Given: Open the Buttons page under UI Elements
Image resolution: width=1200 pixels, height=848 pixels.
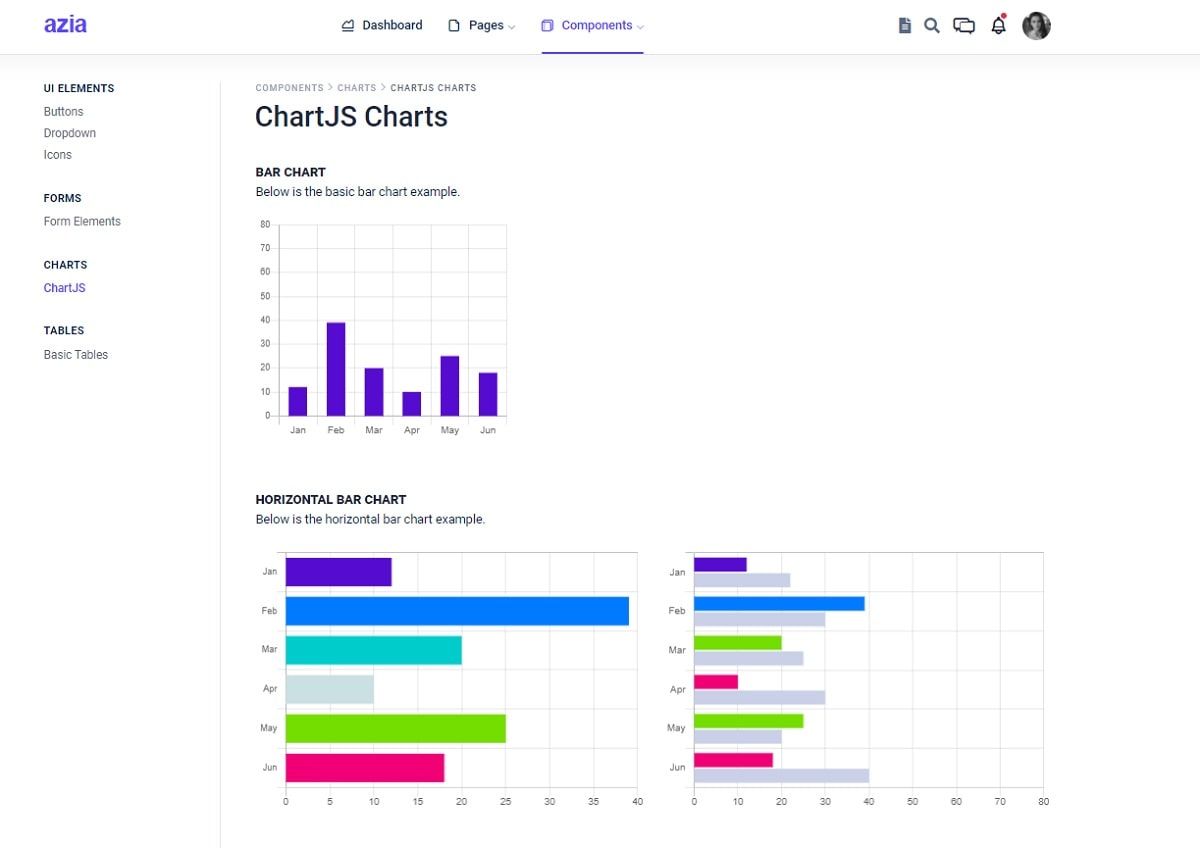Looking at the screenshot, I should point(63,111).
